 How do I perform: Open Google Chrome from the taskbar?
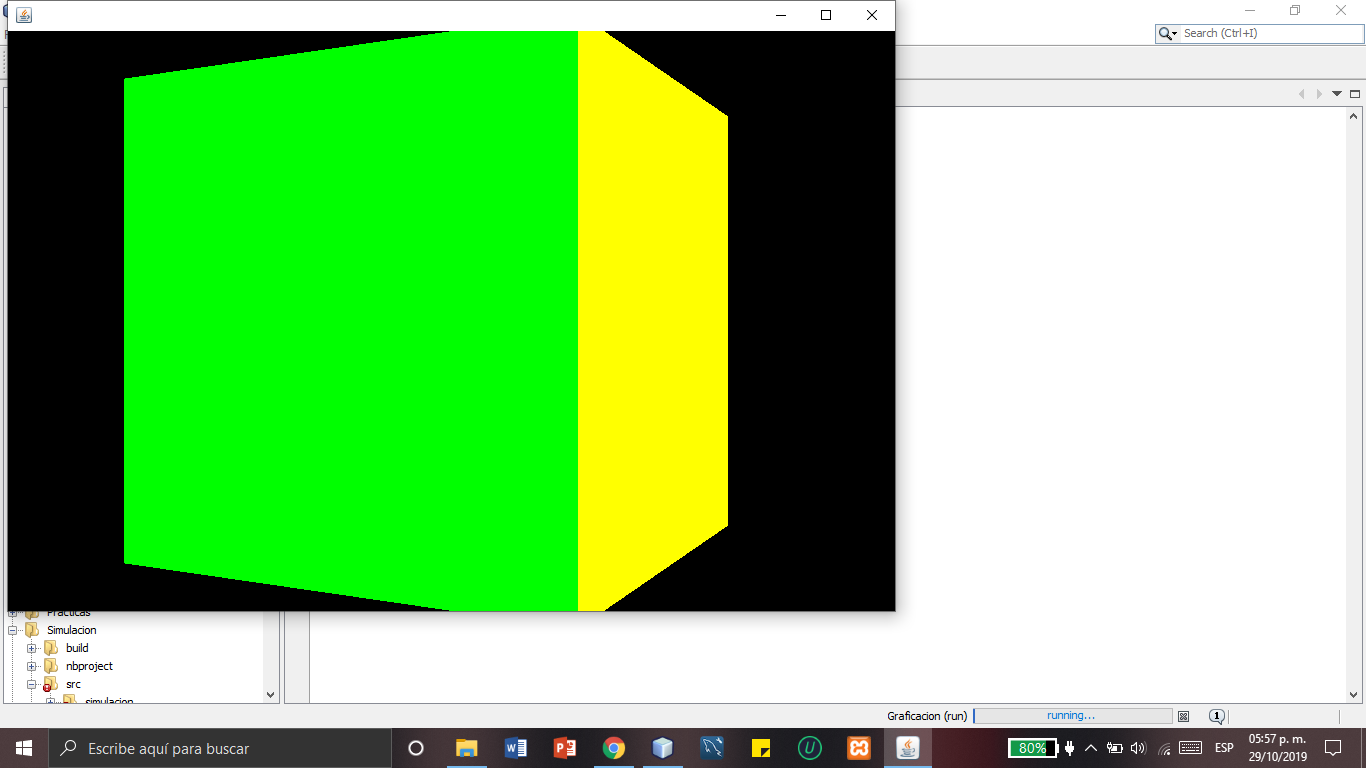[614, 747]
